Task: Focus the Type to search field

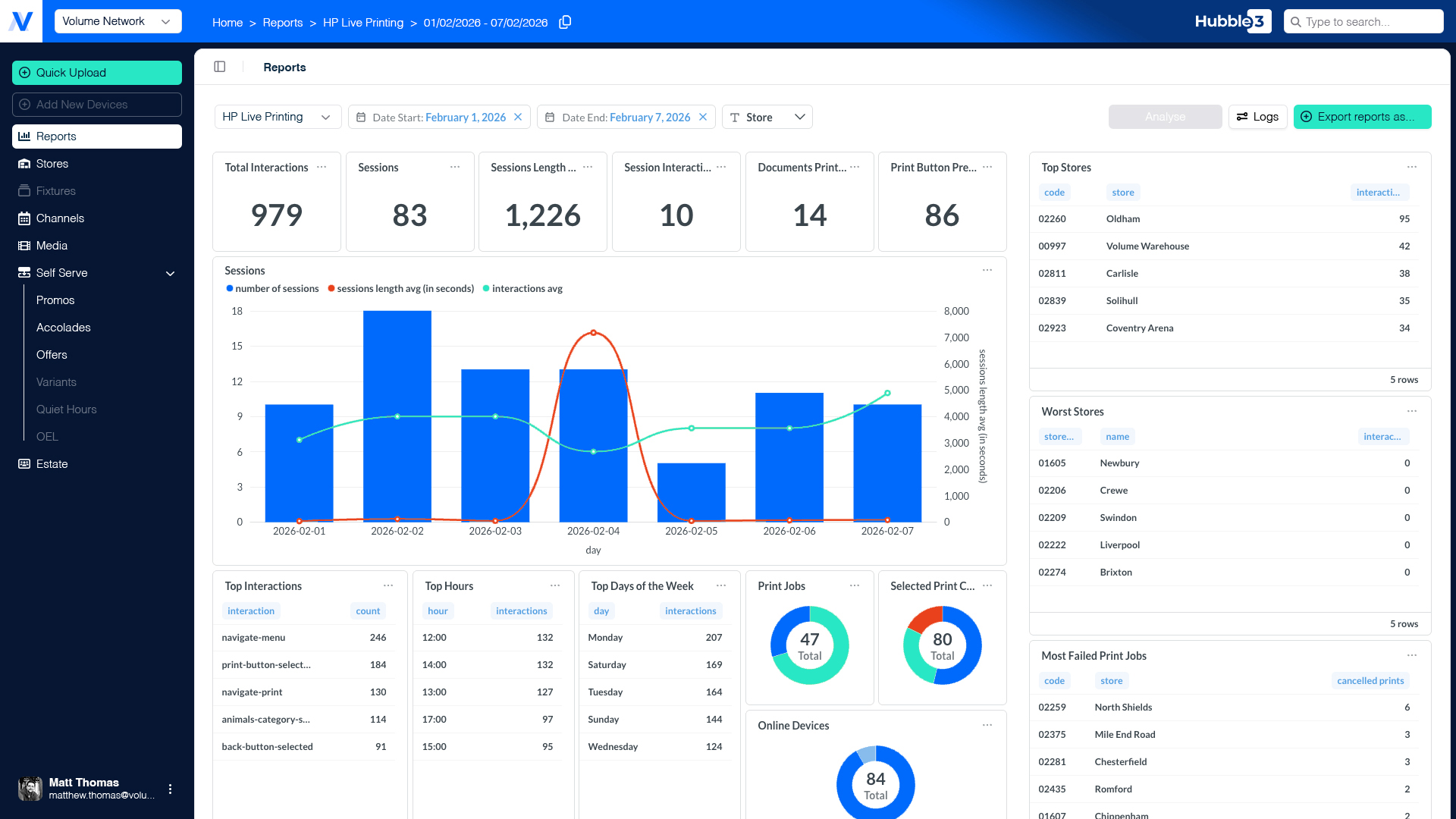Action: [1363, 21]
